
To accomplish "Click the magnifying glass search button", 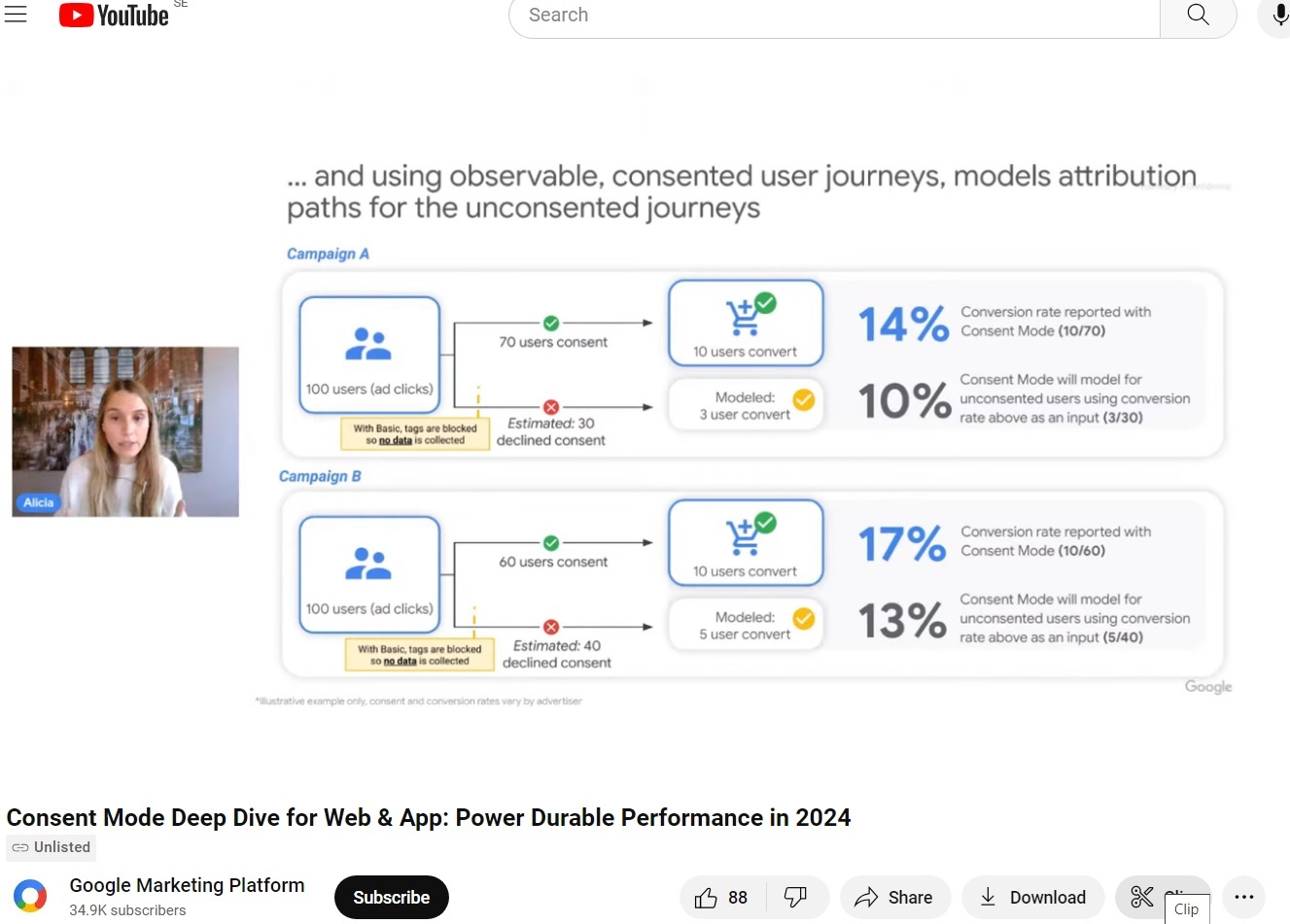I will (1198, 16).
